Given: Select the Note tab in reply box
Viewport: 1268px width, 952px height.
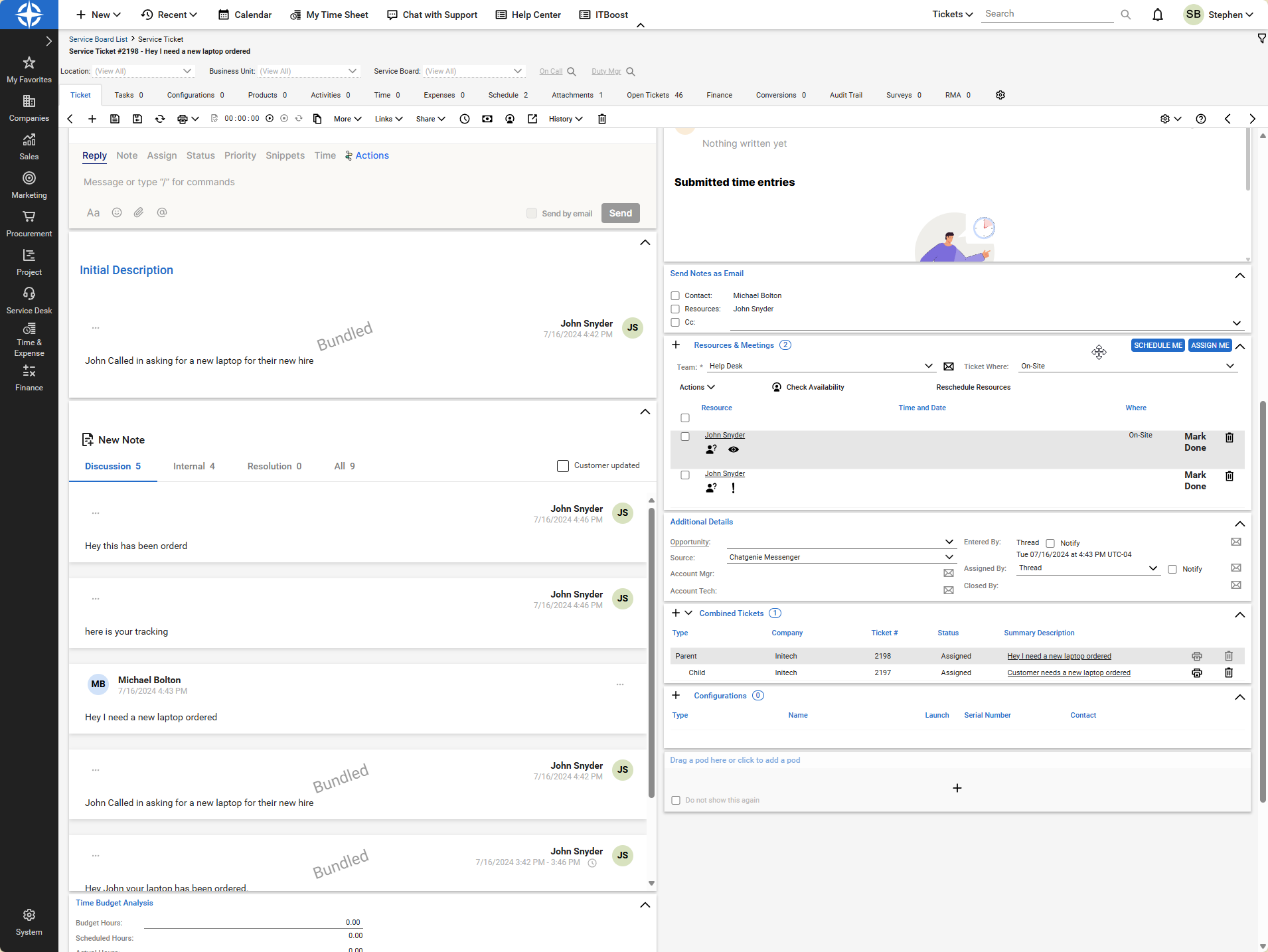Looking at the screenshot, I should point(127,155).
